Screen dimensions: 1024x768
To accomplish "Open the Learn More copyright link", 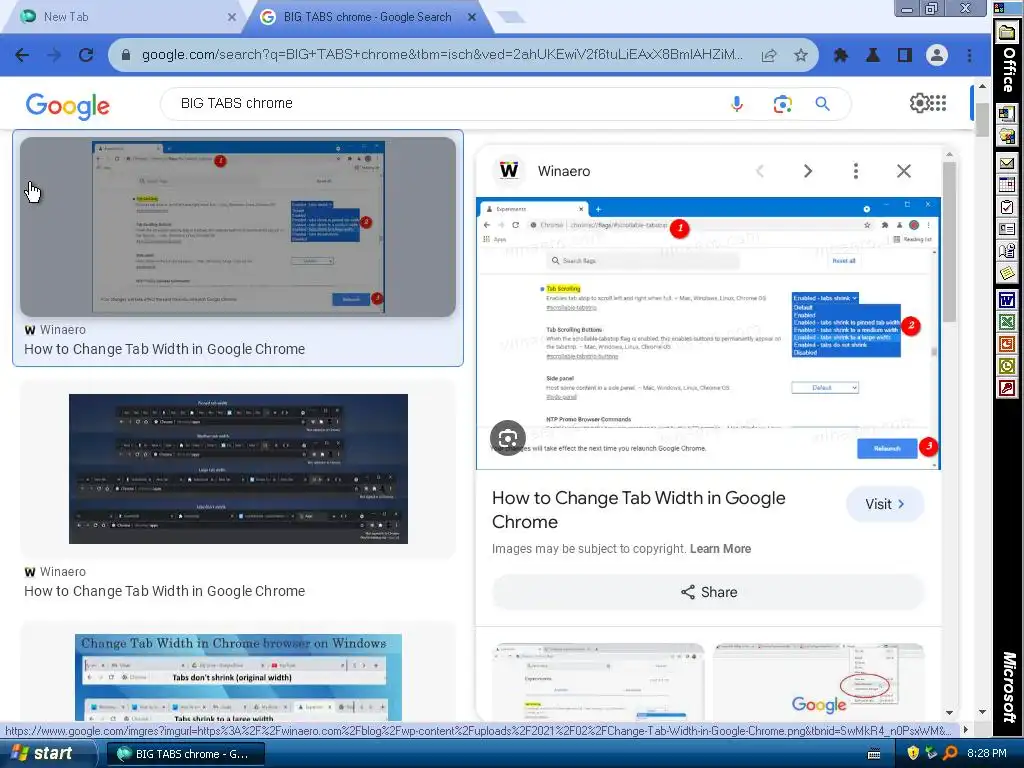I will point(720,549).
